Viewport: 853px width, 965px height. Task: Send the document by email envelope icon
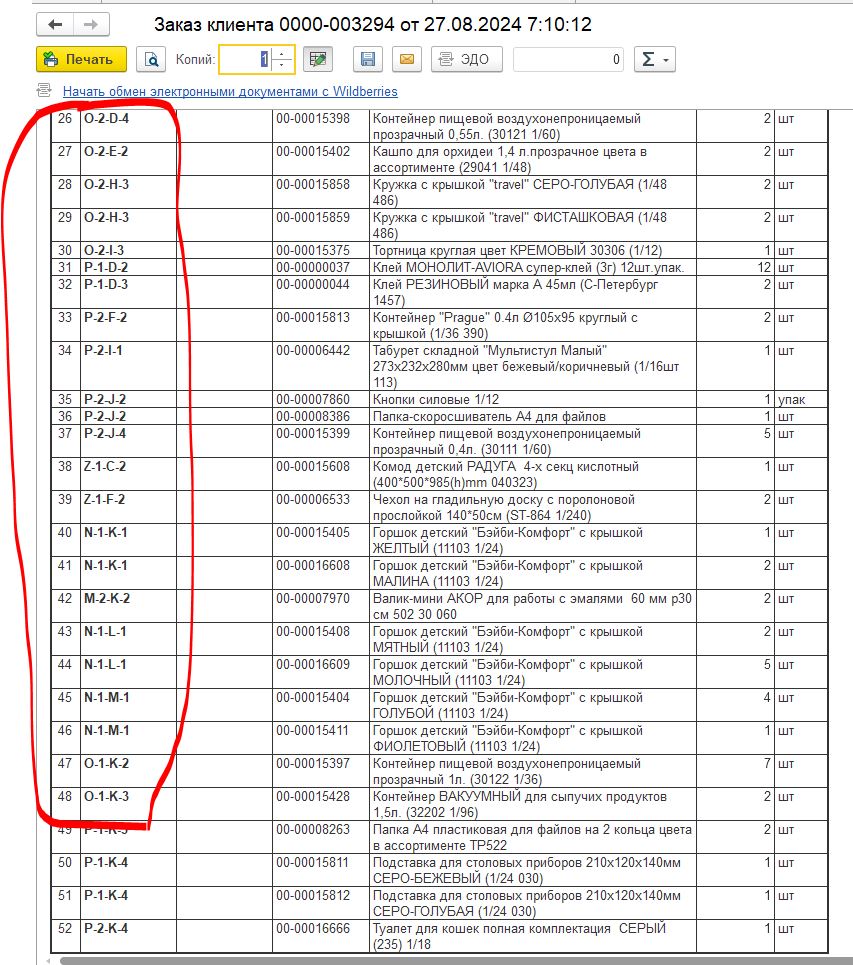point(406,60)
